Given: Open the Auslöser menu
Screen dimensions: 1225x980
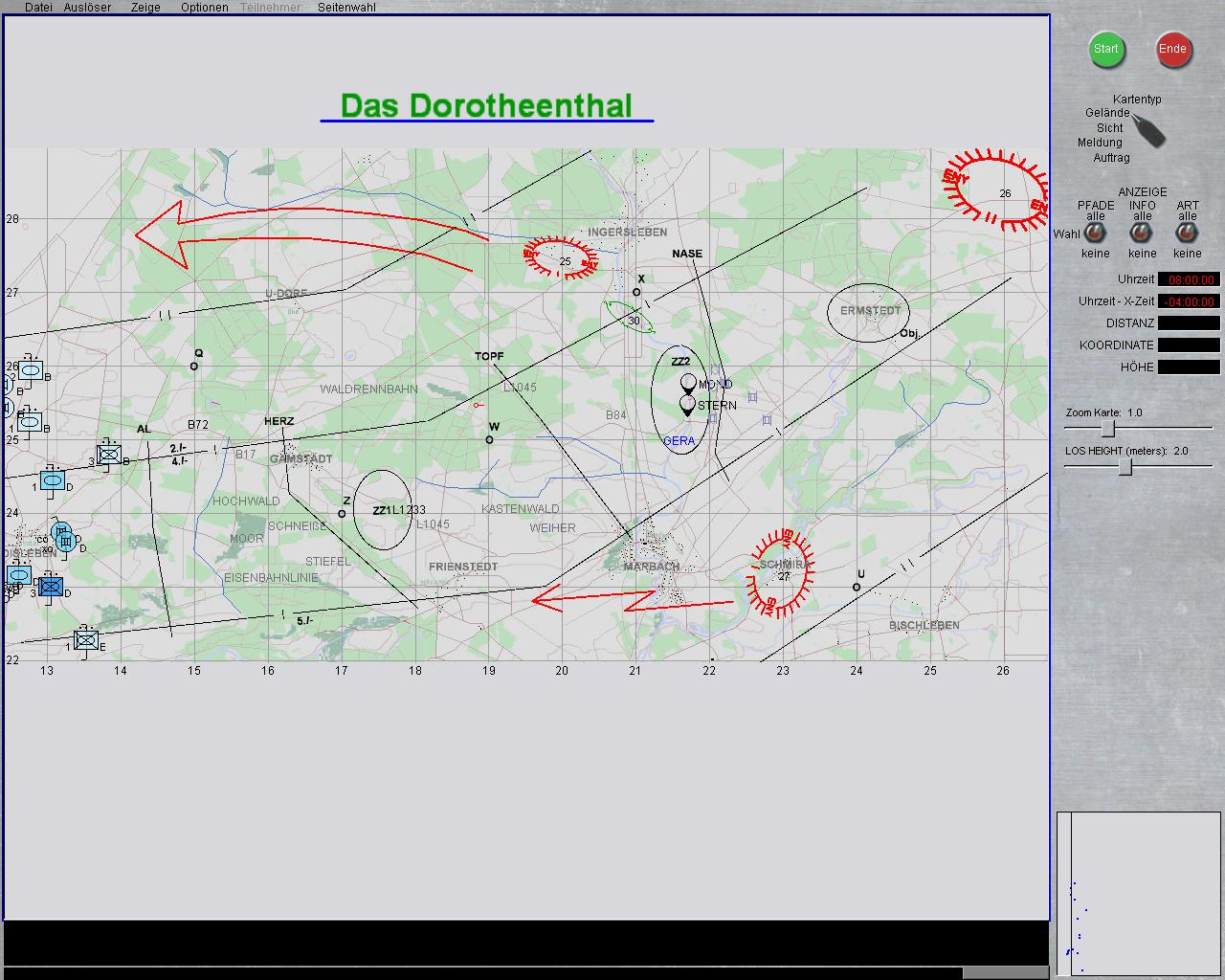Looking at the screenshot, I should click(x=87, y=7).
